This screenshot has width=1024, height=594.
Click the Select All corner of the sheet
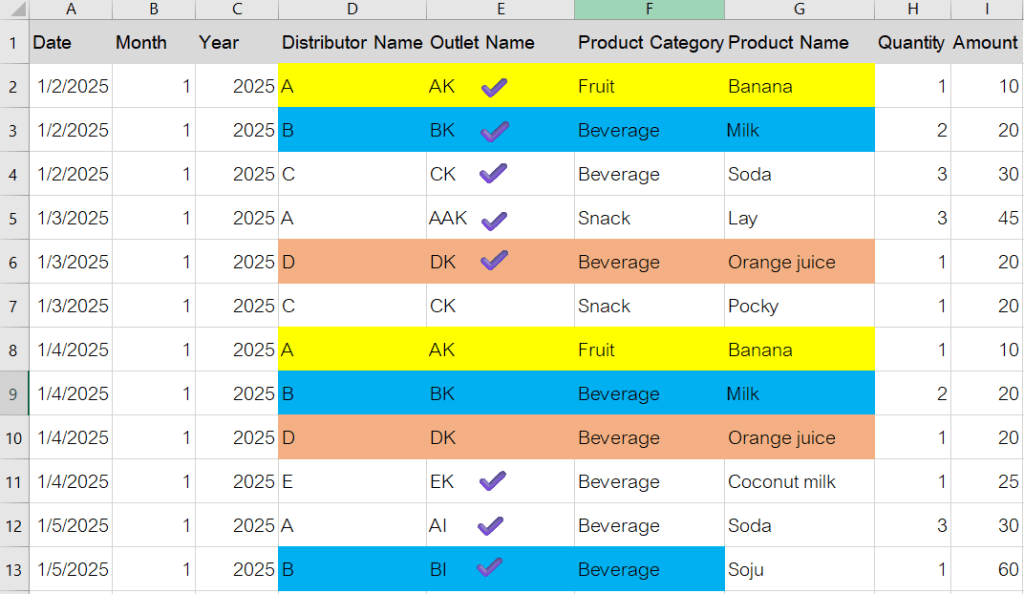tap(14, 9)
